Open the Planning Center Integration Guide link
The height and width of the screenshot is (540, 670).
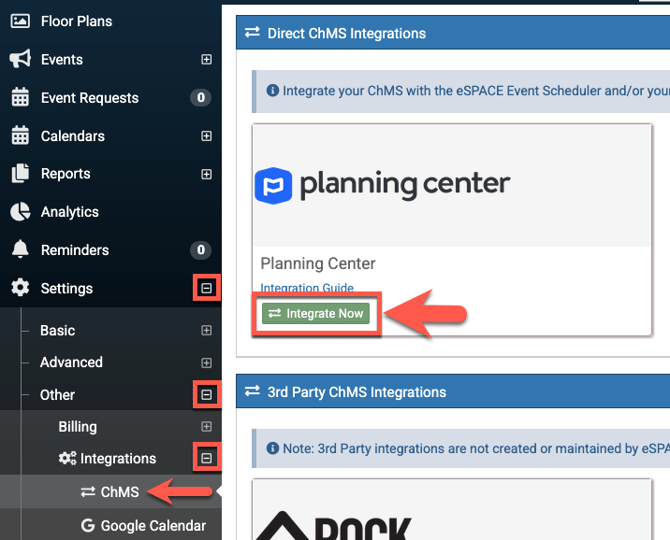tap(307, 289)
